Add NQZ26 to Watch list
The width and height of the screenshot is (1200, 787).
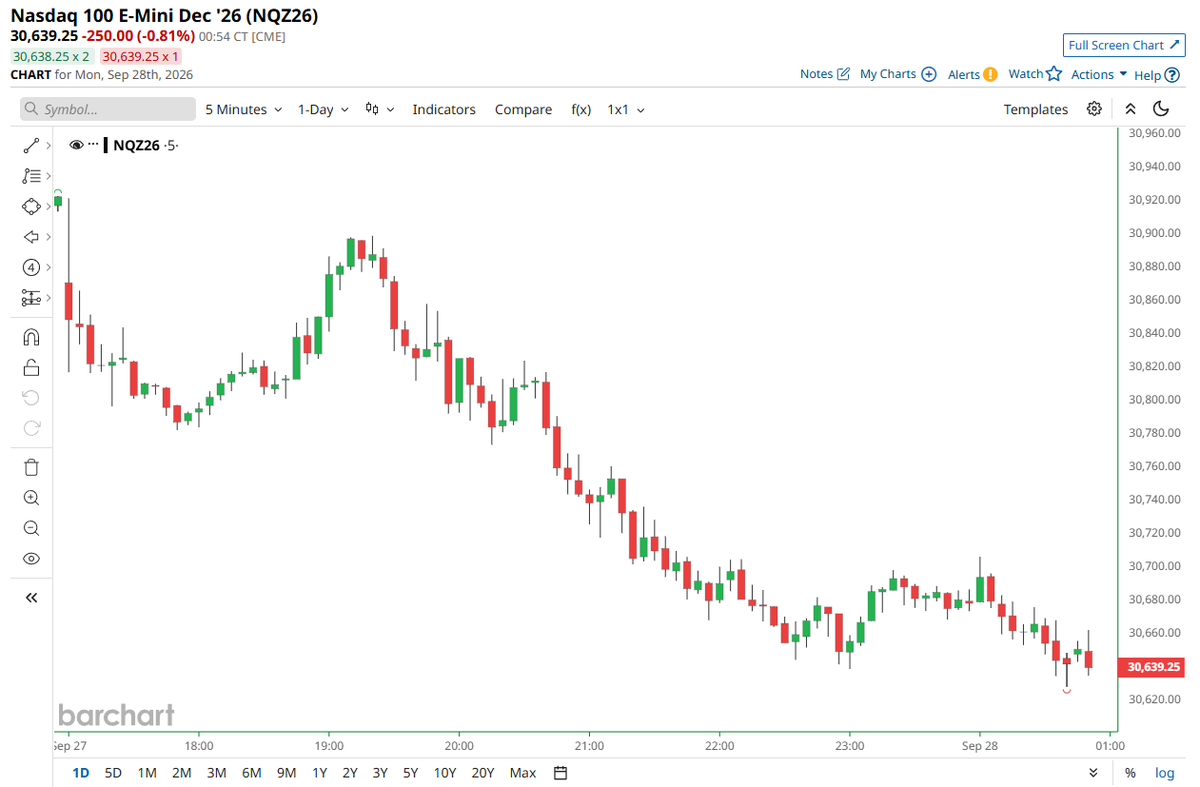(1034, 74)
